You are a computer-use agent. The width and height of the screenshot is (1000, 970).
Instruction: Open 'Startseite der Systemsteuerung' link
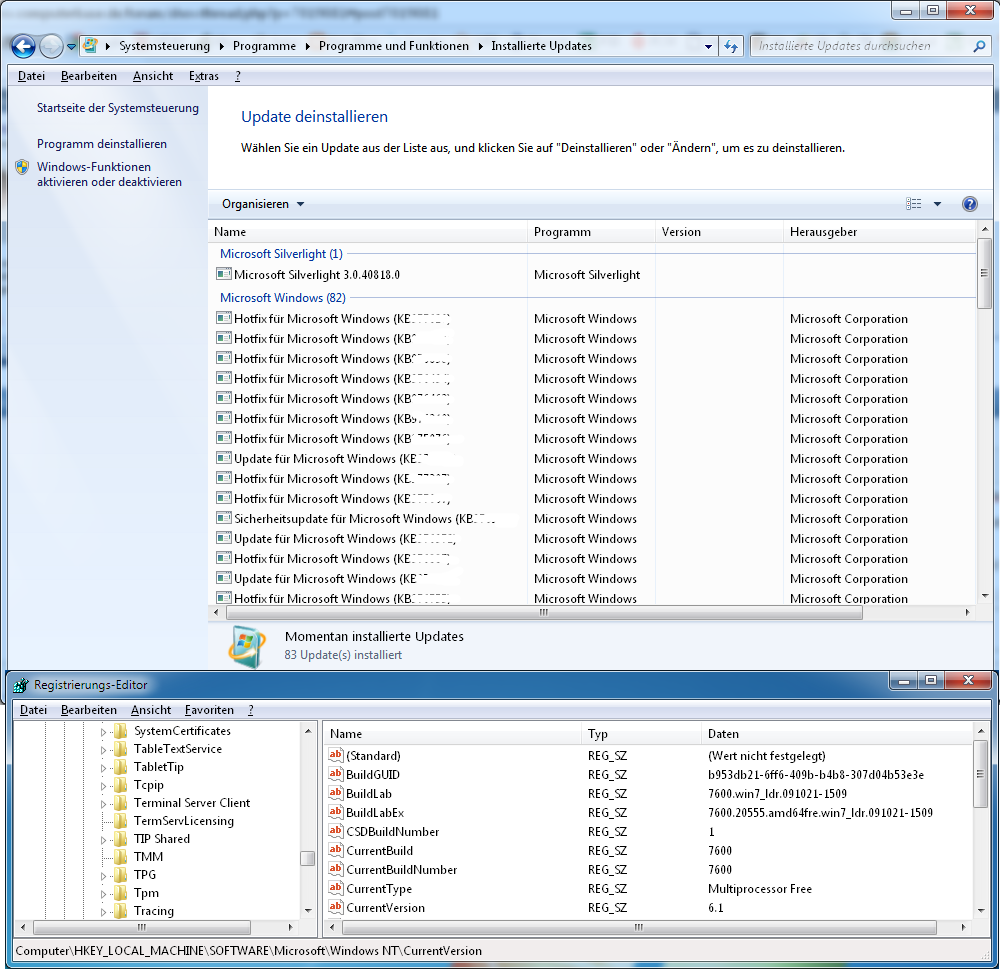(118, 108)
